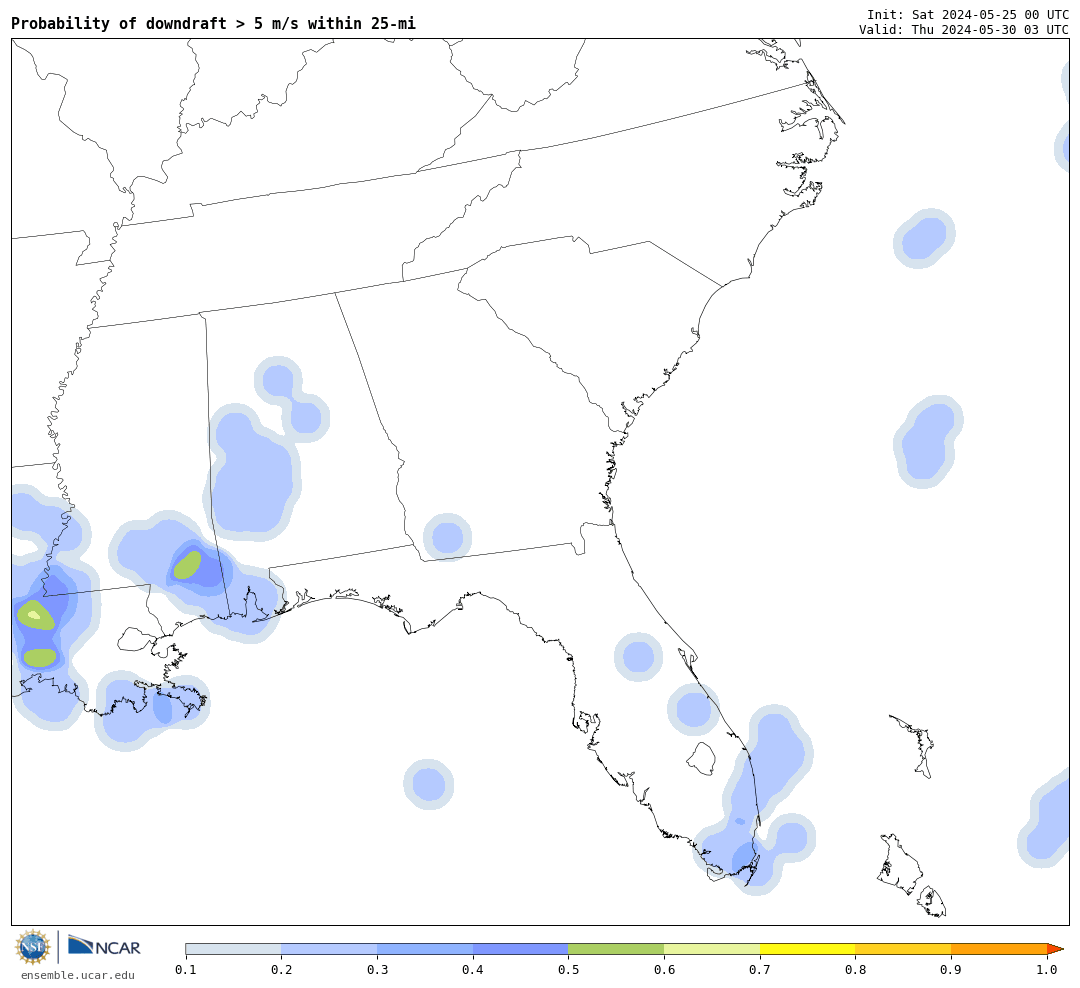Click the ensemble.ucar.edu text
The height and width of the screenshot is (988, 1080).
(78, 975)
